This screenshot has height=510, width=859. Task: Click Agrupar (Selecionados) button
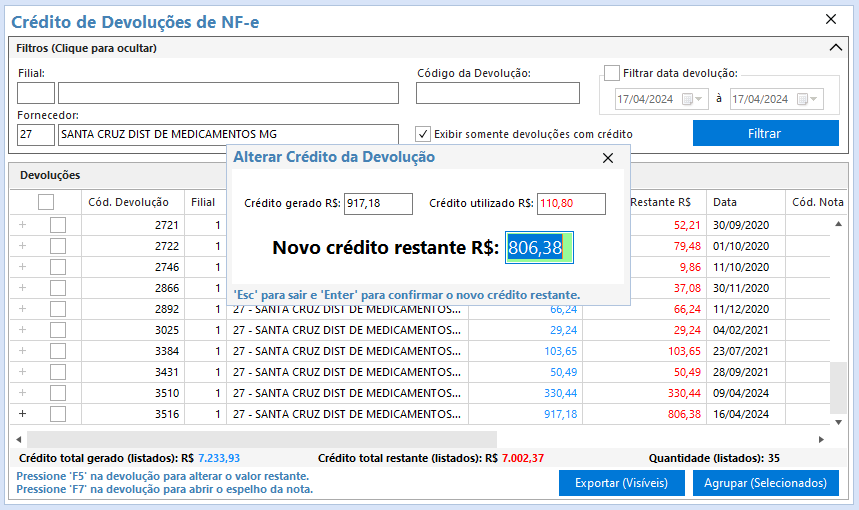point(765,483)
